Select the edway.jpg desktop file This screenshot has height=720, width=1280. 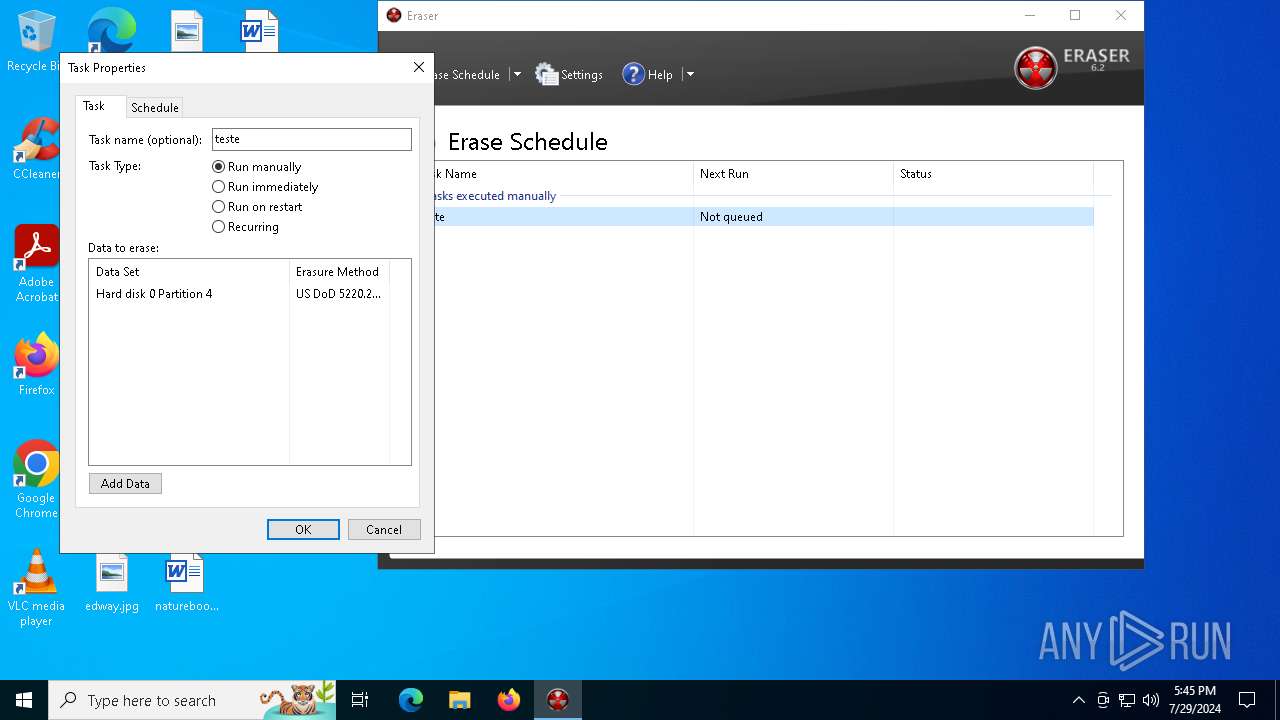click(112, 584)
